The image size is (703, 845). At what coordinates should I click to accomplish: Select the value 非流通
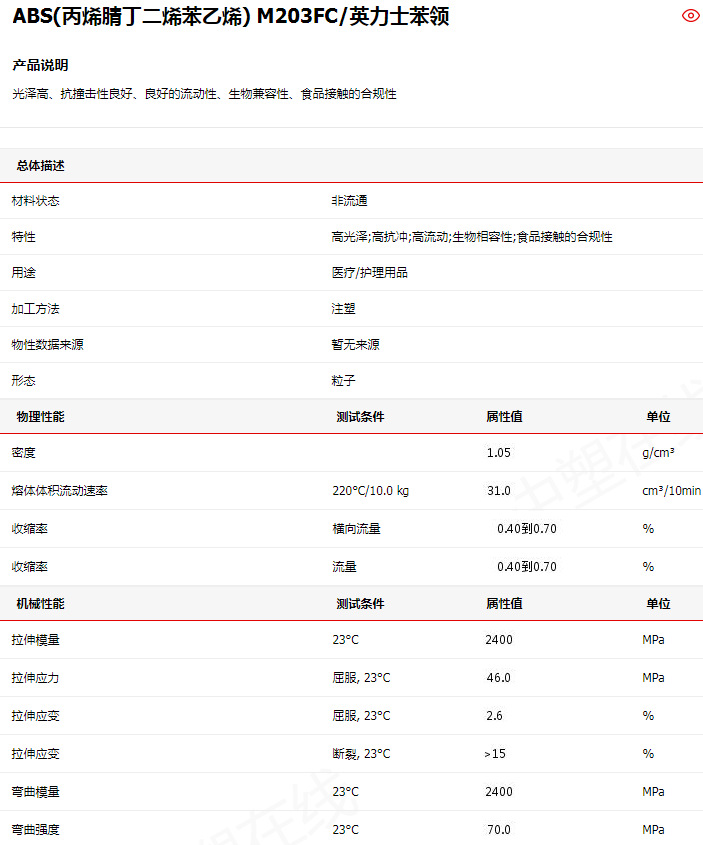pyautogui.click(x=350, y=201)
